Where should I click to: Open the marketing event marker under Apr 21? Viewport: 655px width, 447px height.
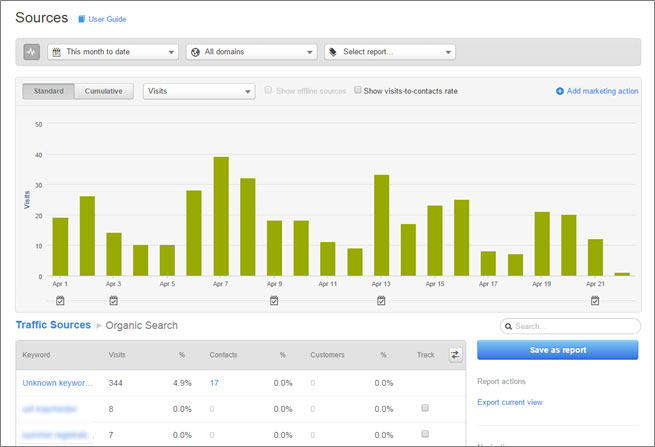pyautogui.click(x=595, y=300)
